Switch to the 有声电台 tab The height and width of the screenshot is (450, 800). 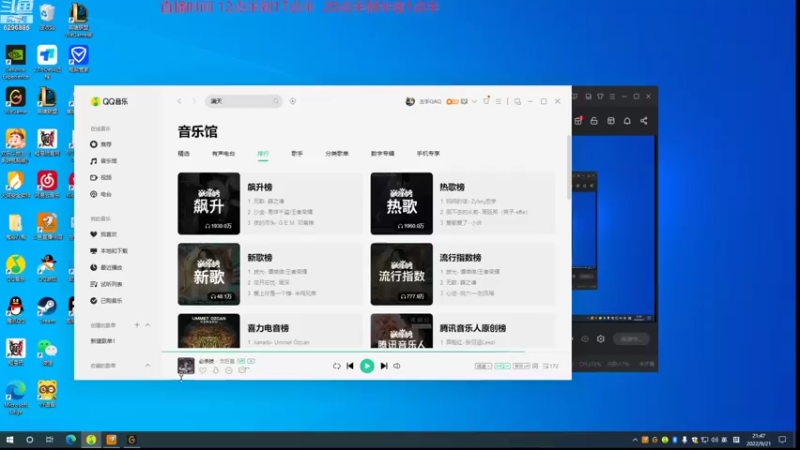click(223, 154)
